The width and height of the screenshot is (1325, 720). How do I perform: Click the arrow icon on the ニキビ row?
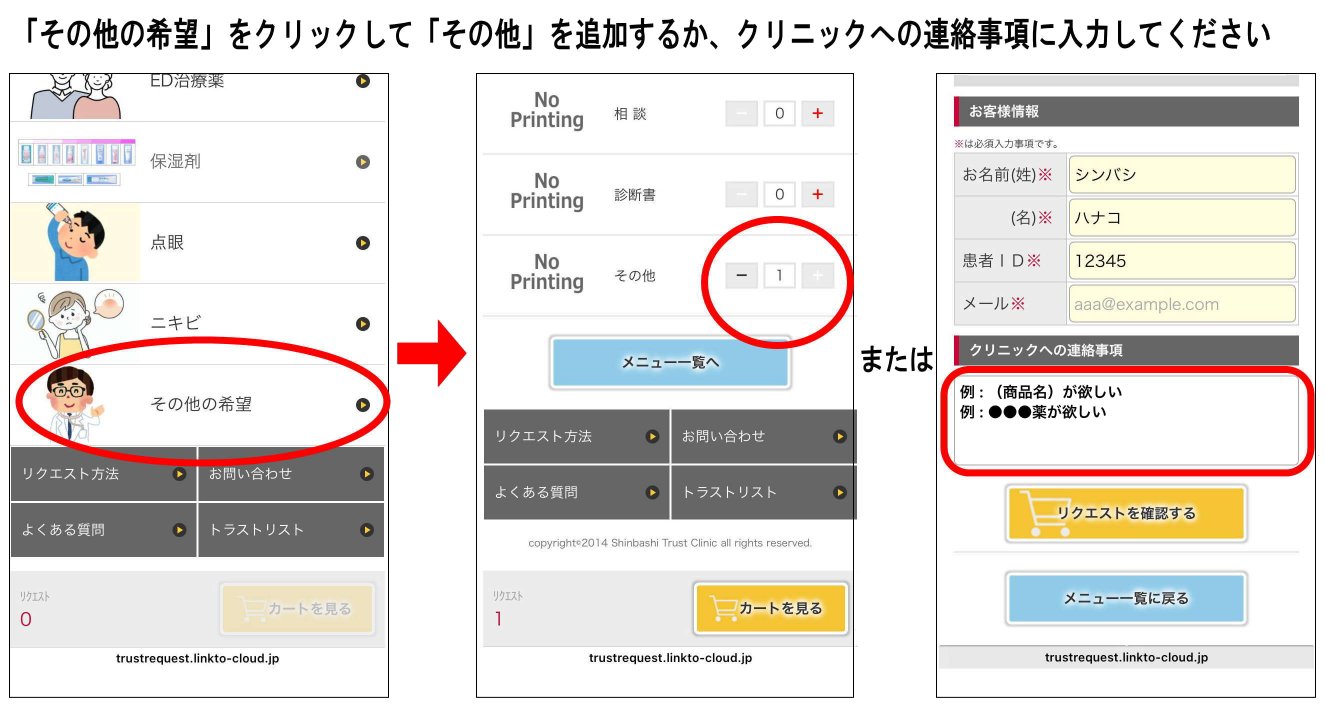[363, 324]
